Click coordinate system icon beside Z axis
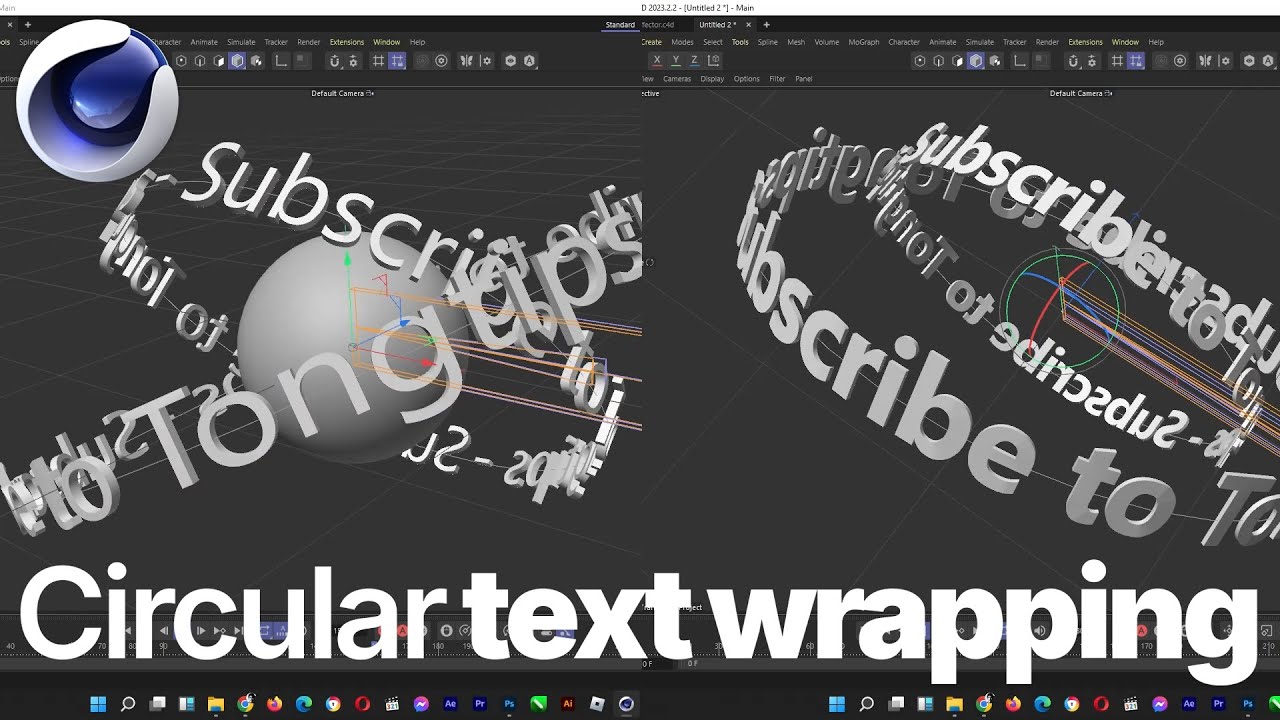Screen dimensions: 1280x720 714,61
